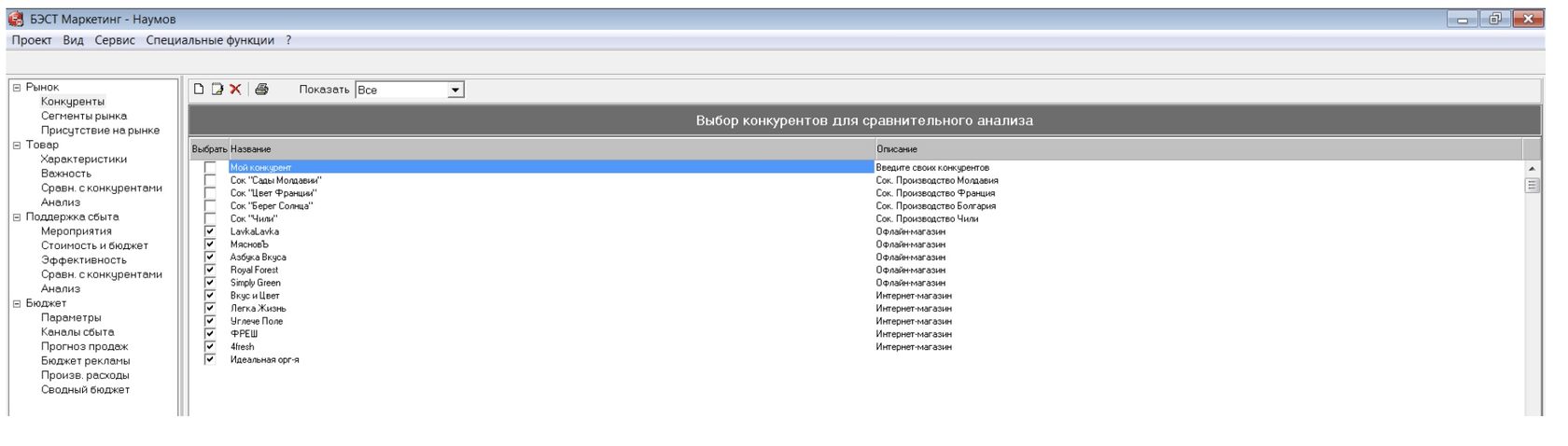Image resolution: width=1568 pixels, height=446 pixels.
Task: Select Сводный бюджет in the tree
Action: pyautogui.click(x=86, y=390)
